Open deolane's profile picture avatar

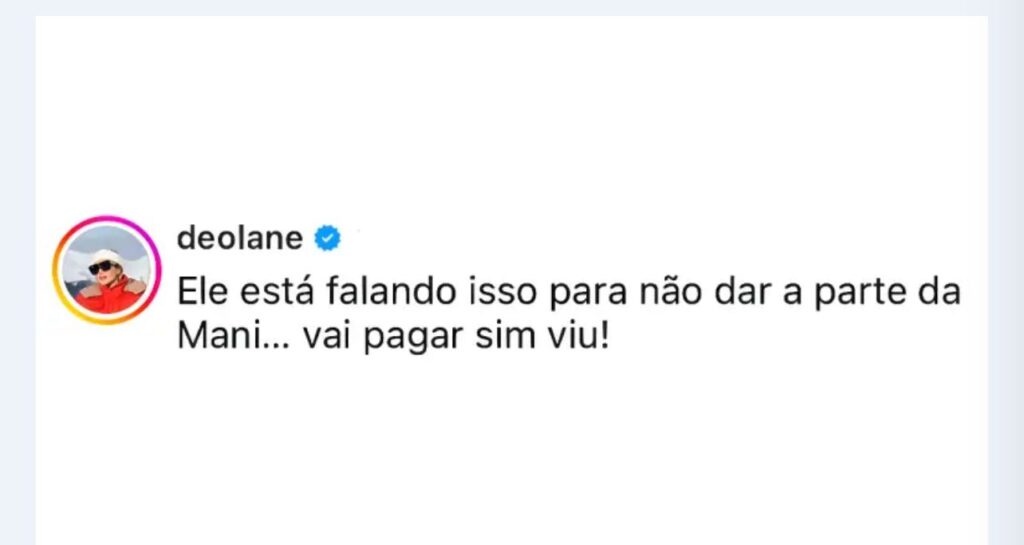pyautogui.click(x=106, y=270)
